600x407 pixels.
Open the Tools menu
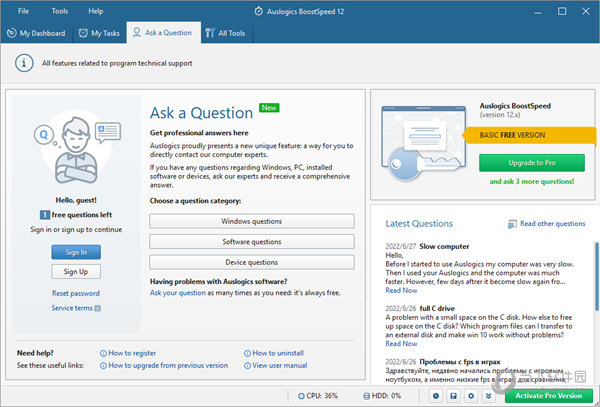click(60, 11)
